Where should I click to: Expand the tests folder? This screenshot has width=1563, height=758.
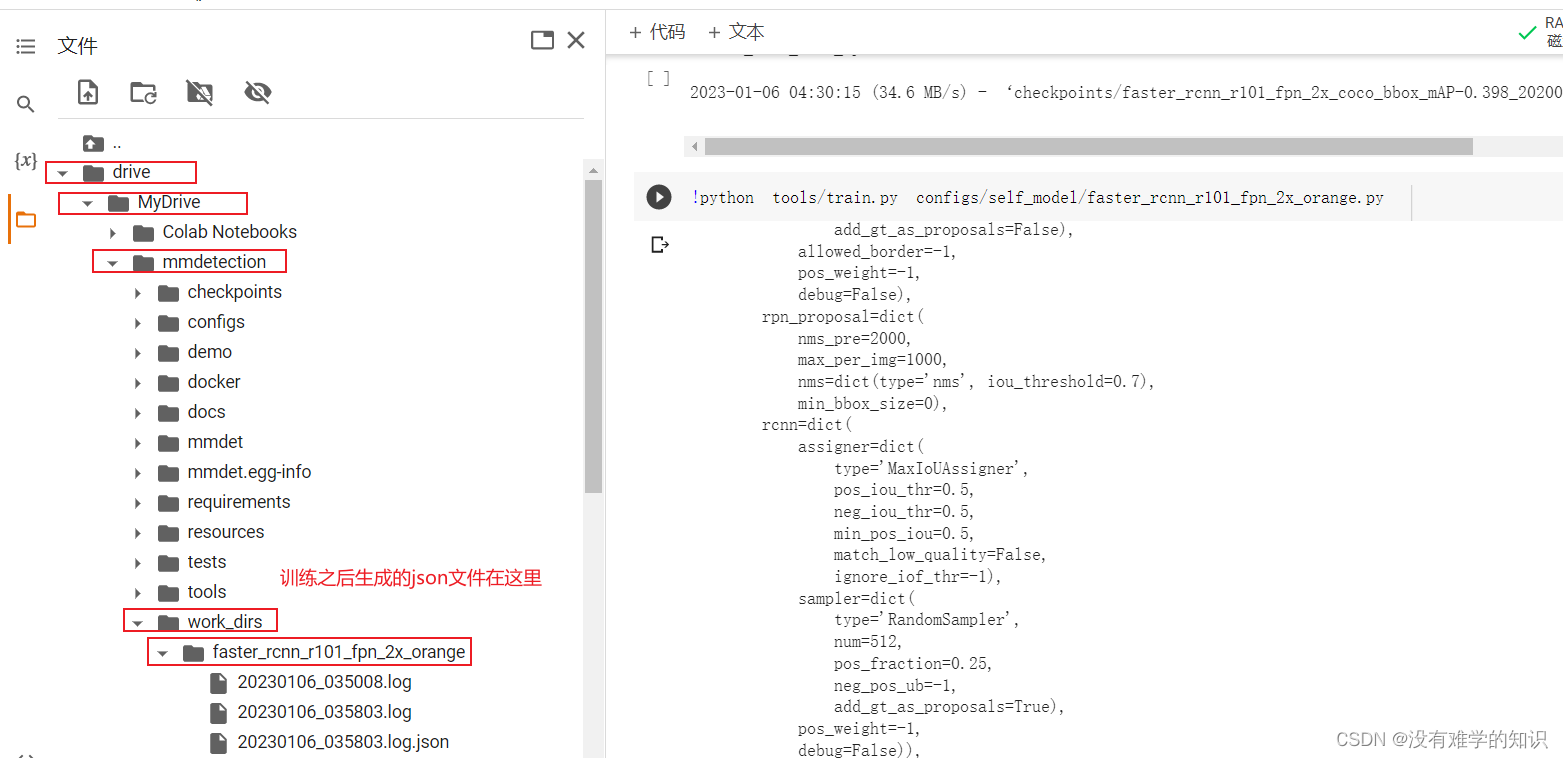[138, 563]
